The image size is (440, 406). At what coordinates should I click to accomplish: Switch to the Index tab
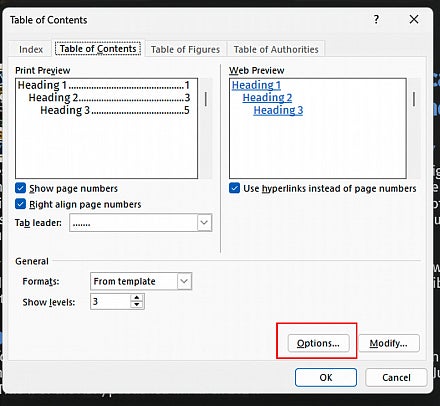click(x=31, y=49)
